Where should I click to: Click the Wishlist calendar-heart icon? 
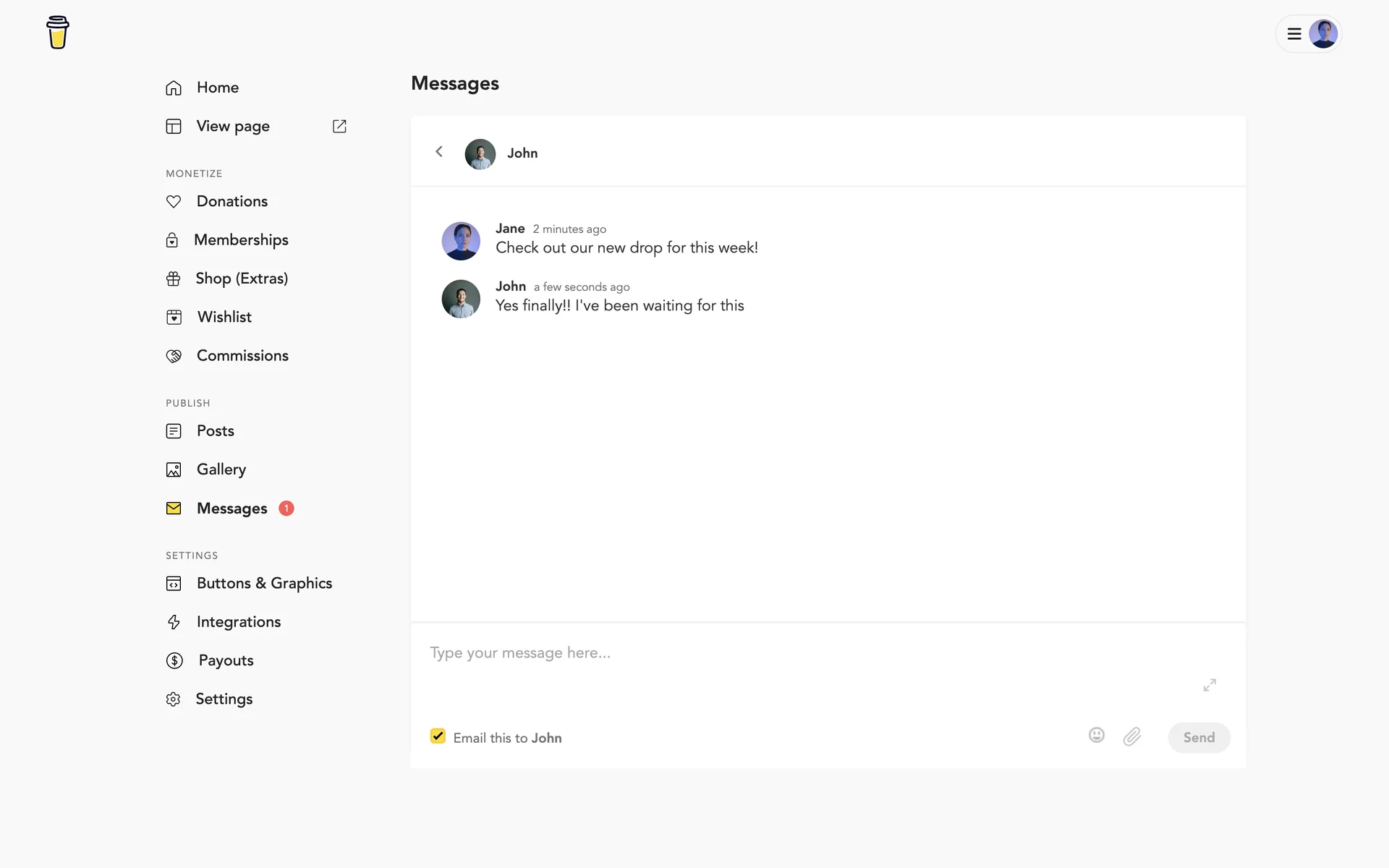174,317
